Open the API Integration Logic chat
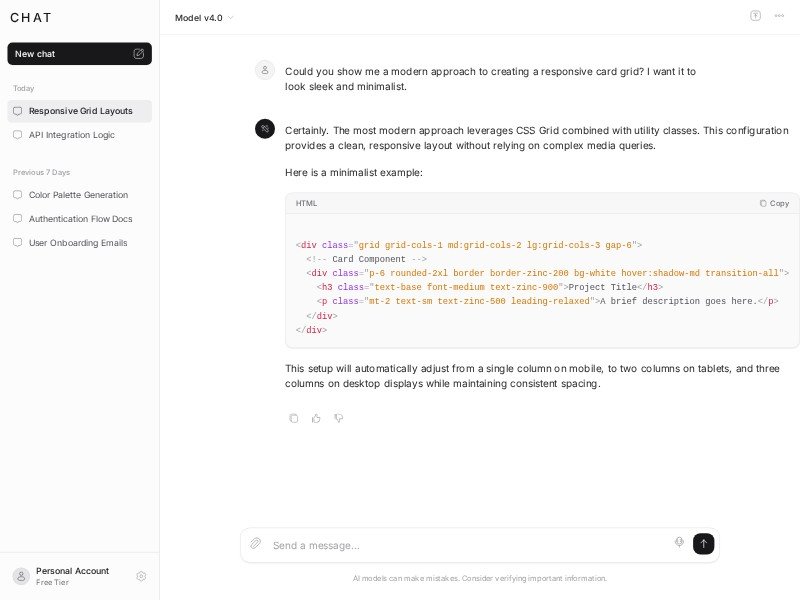 point(71,135)
